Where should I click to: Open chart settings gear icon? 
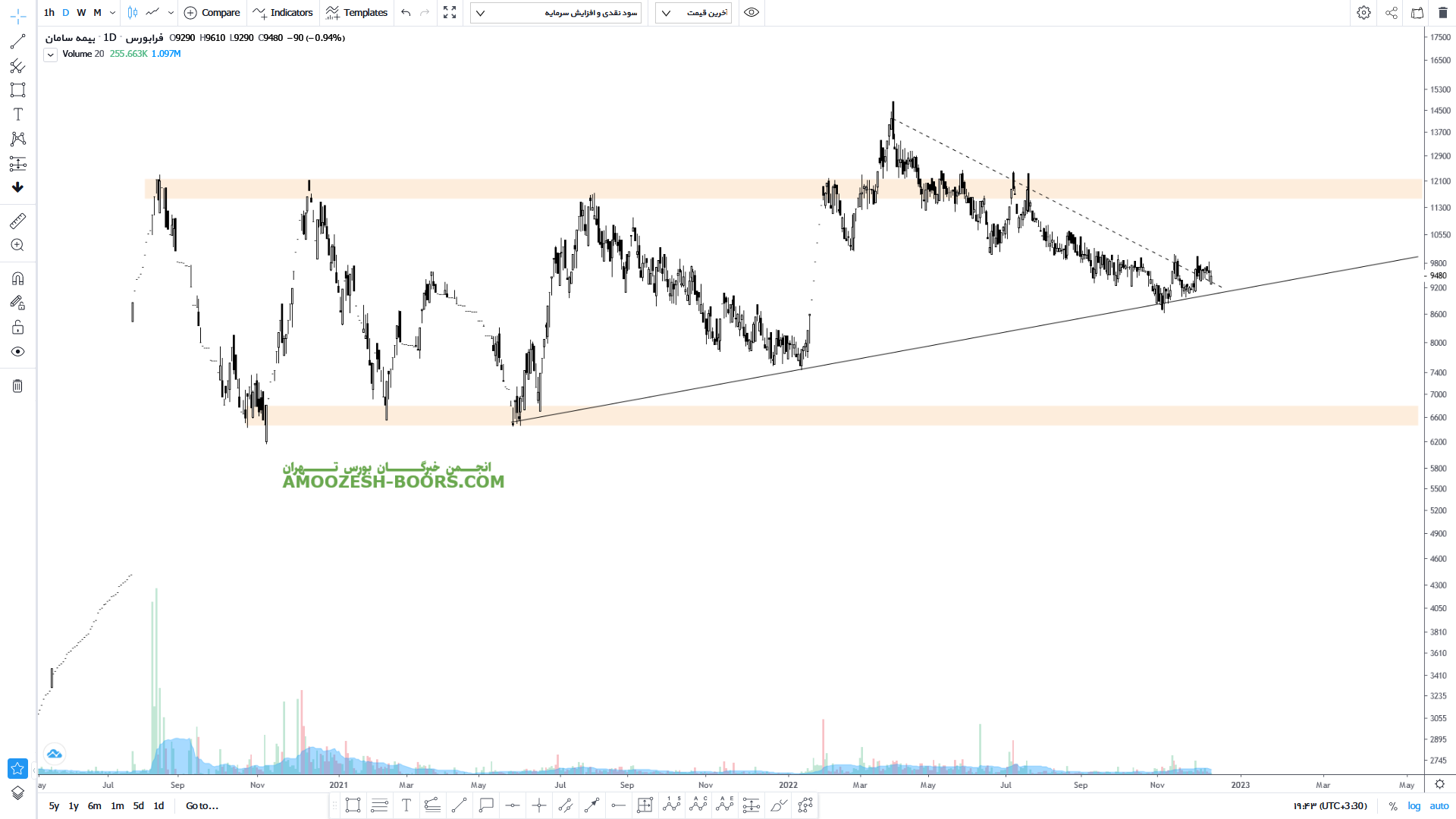click(1363, 13)
